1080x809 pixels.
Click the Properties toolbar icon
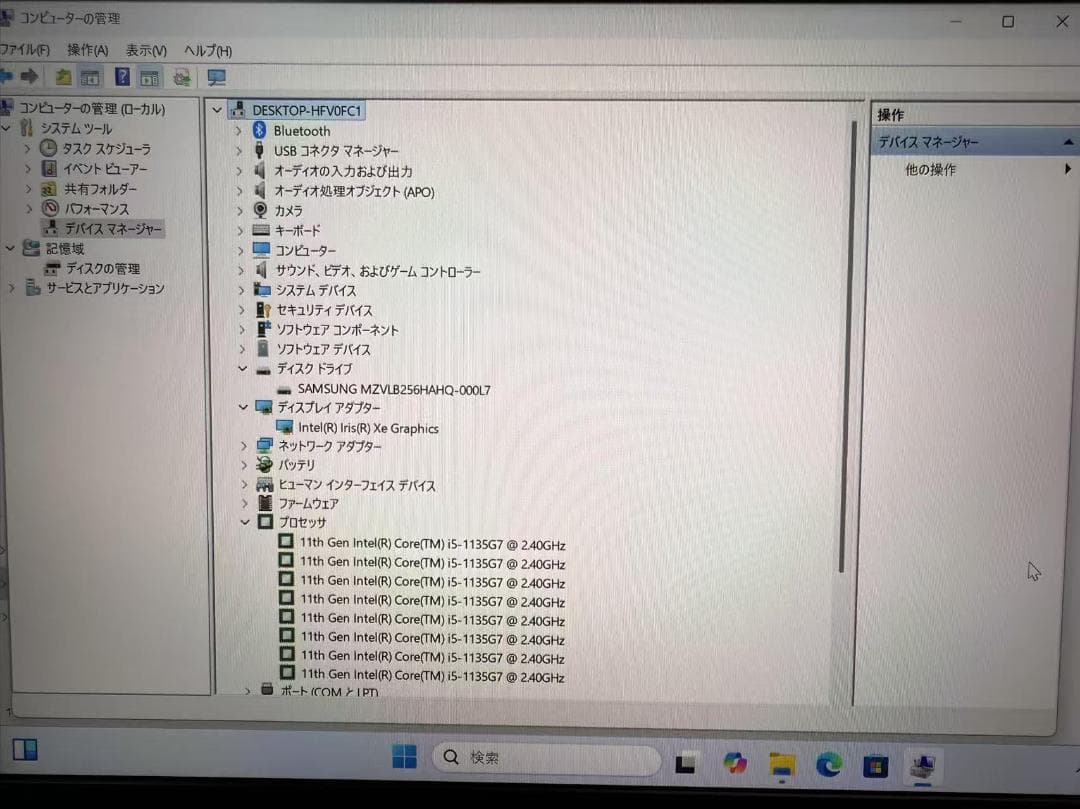pyautogui.click(x=150, y=77)
